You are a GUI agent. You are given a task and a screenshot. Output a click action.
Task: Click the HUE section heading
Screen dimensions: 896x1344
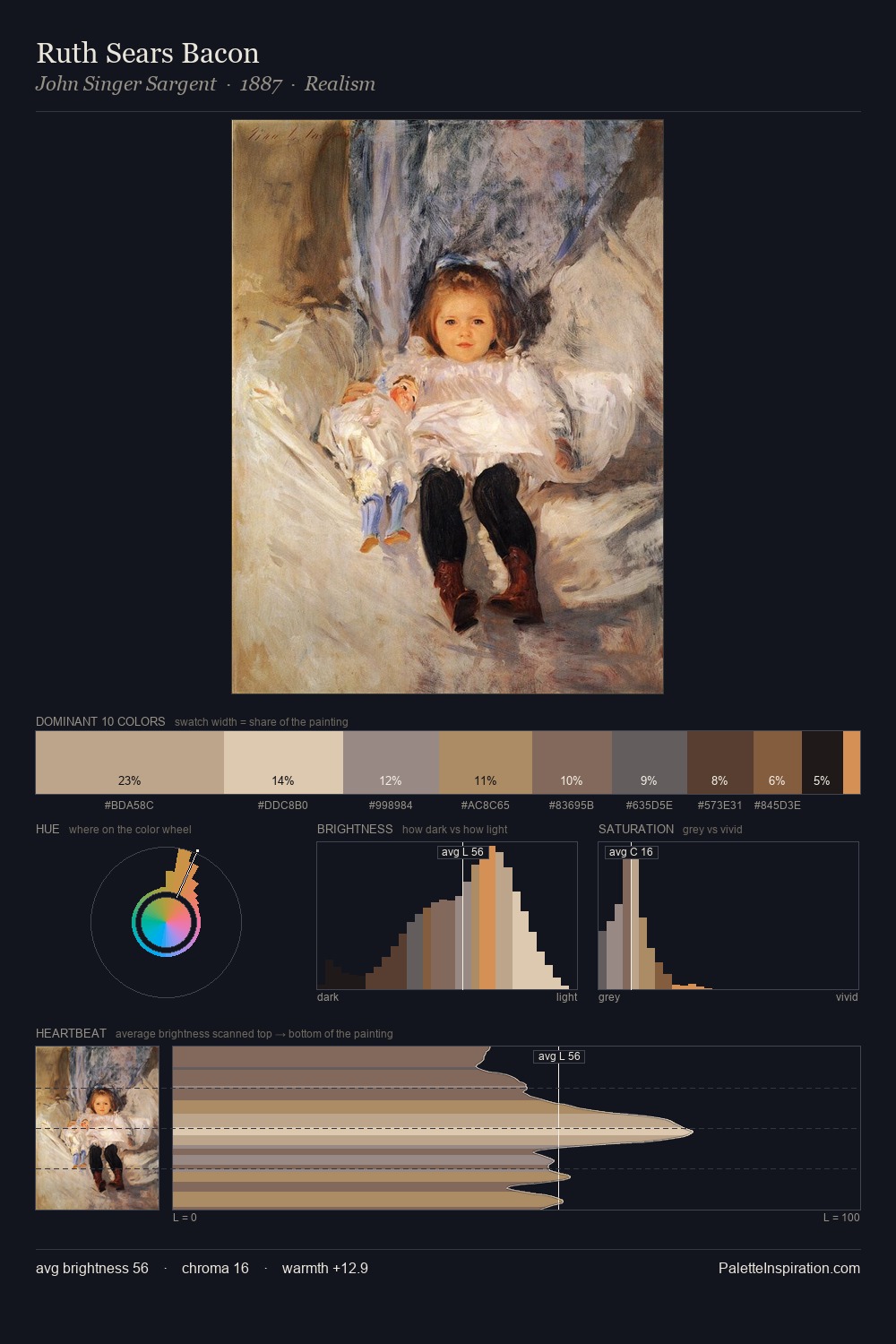[47, 829]
